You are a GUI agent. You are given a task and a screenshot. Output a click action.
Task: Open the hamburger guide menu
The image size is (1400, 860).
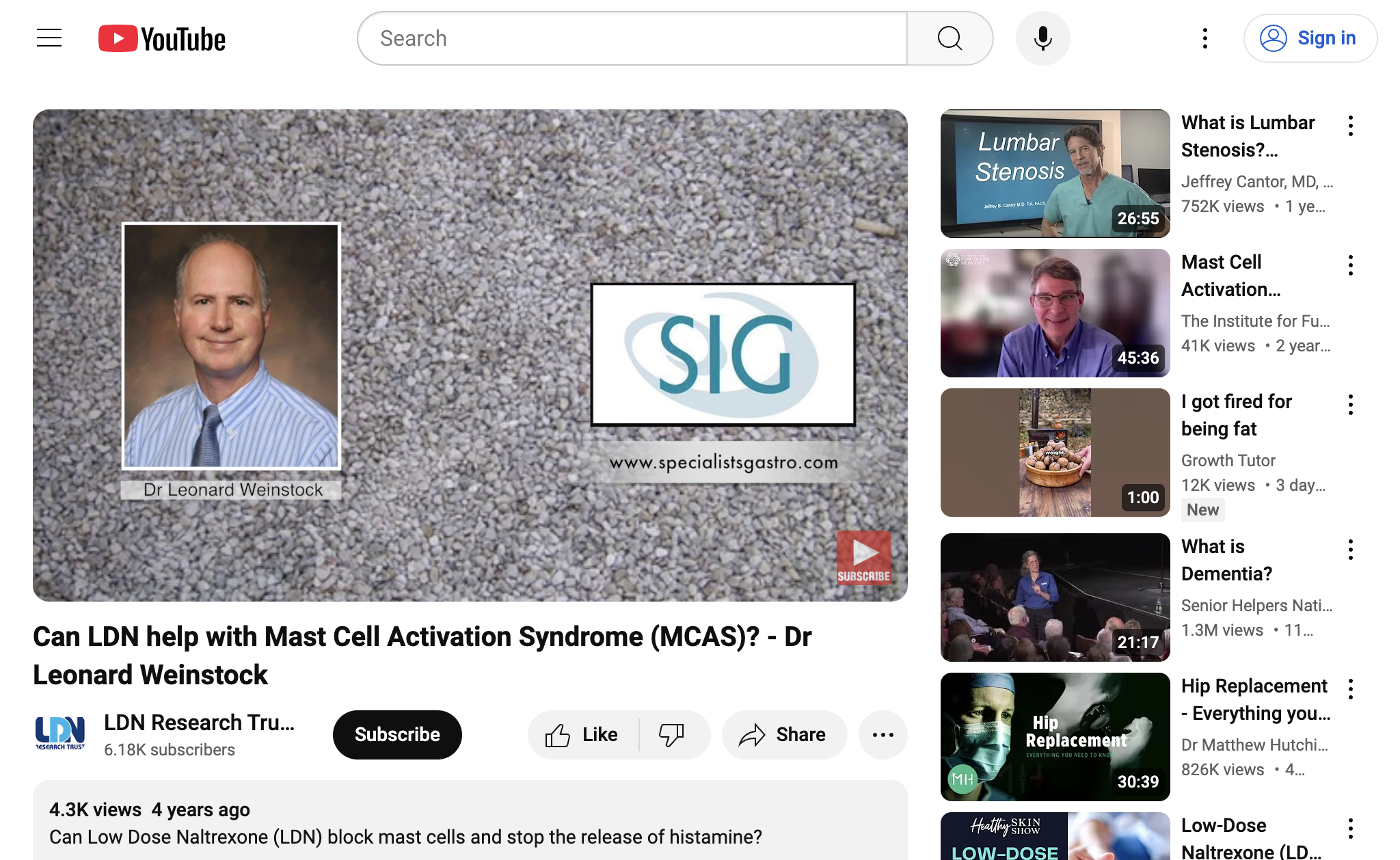(x=49, y=38)
